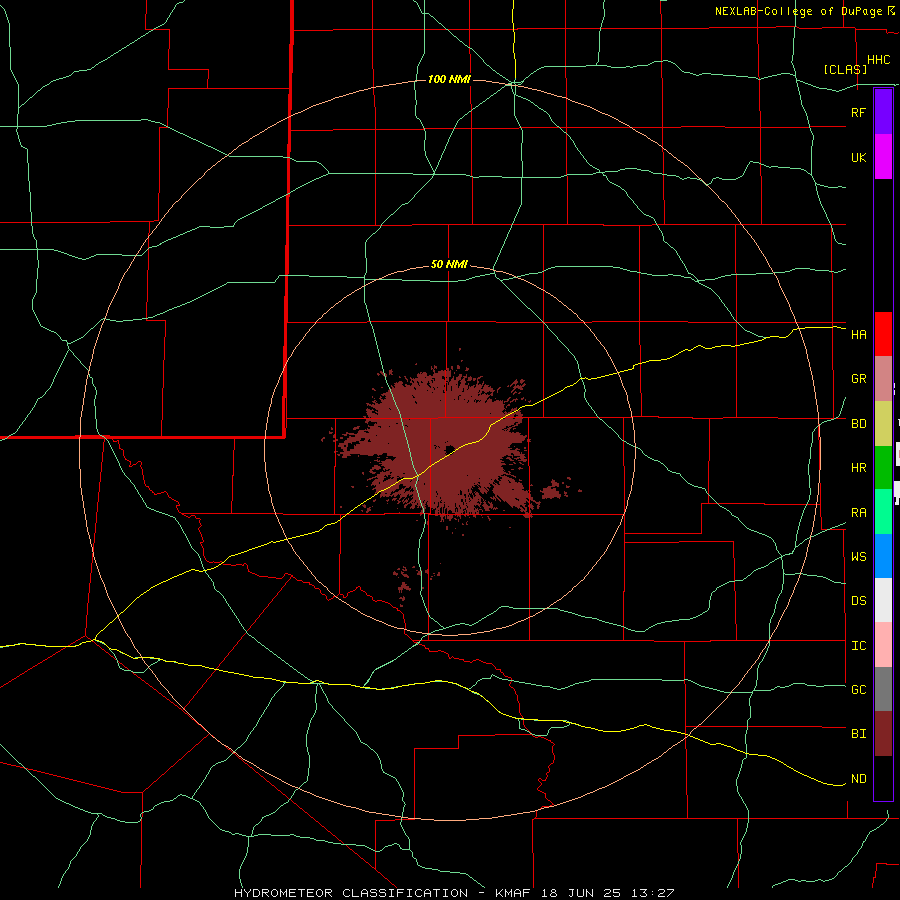
Task: Click the GR legend label
Action: point(858,379)
